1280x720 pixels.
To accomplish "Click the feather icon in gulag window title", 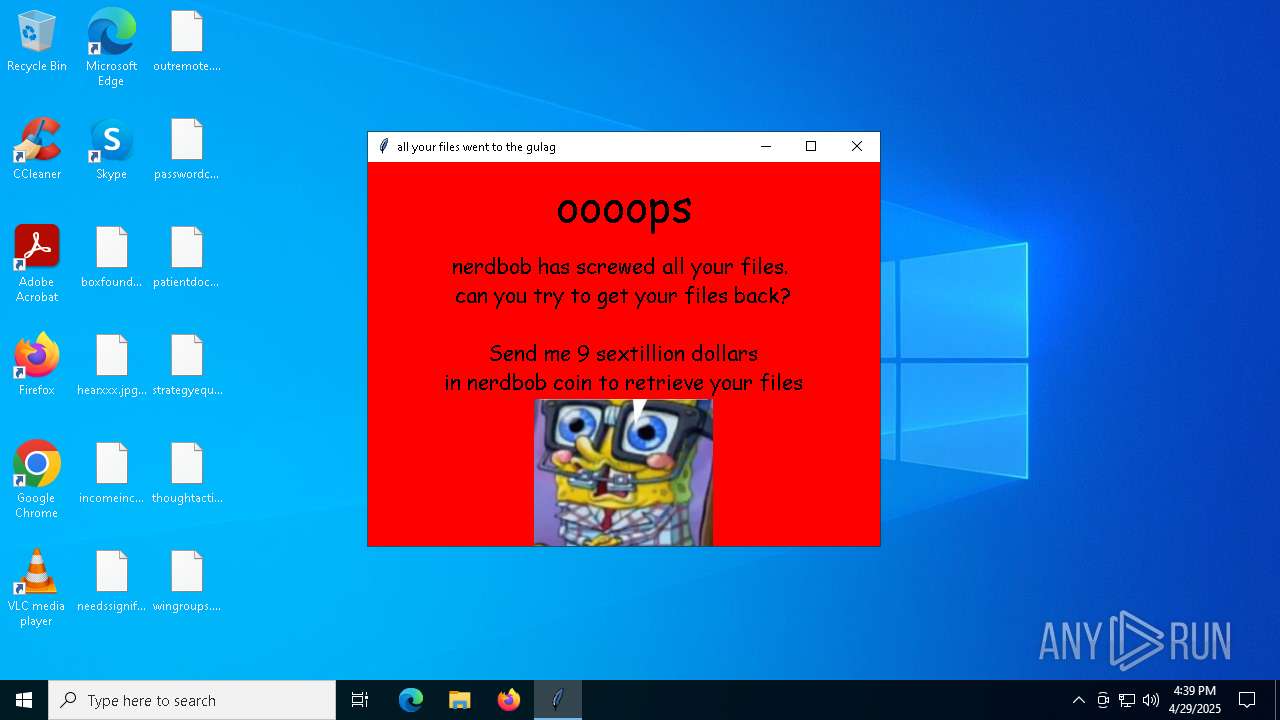I will [x=383, y=146].
